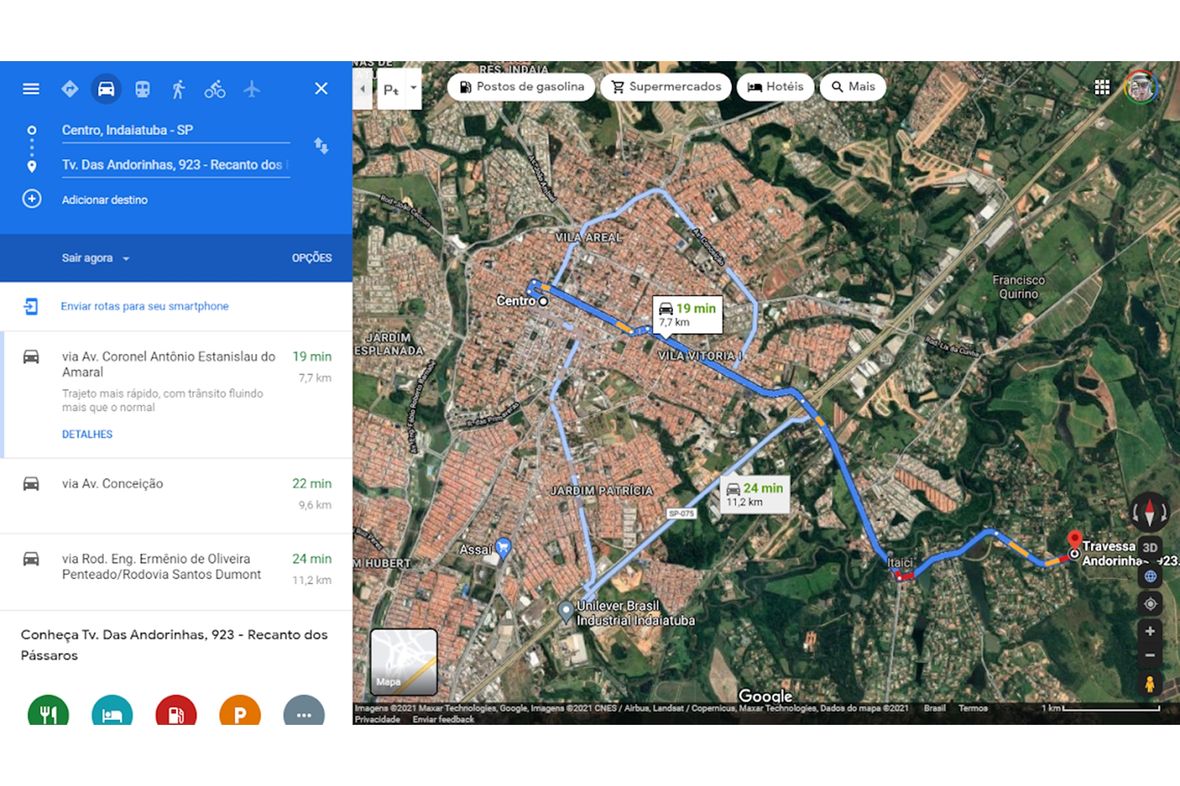Open the Pt language dropdown
Screen dimensions: 1180x786
coord(400,89)
